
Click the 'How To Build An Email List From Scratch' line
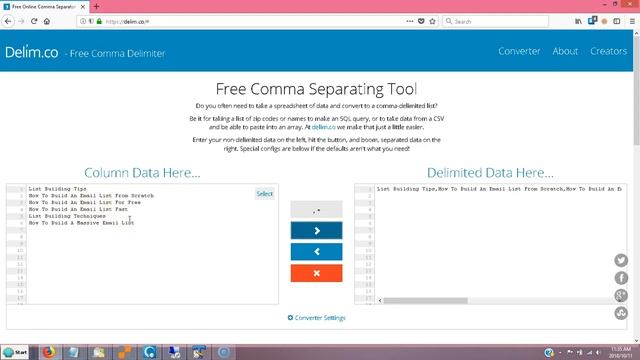pyautogui.click(x=91, y=196)
